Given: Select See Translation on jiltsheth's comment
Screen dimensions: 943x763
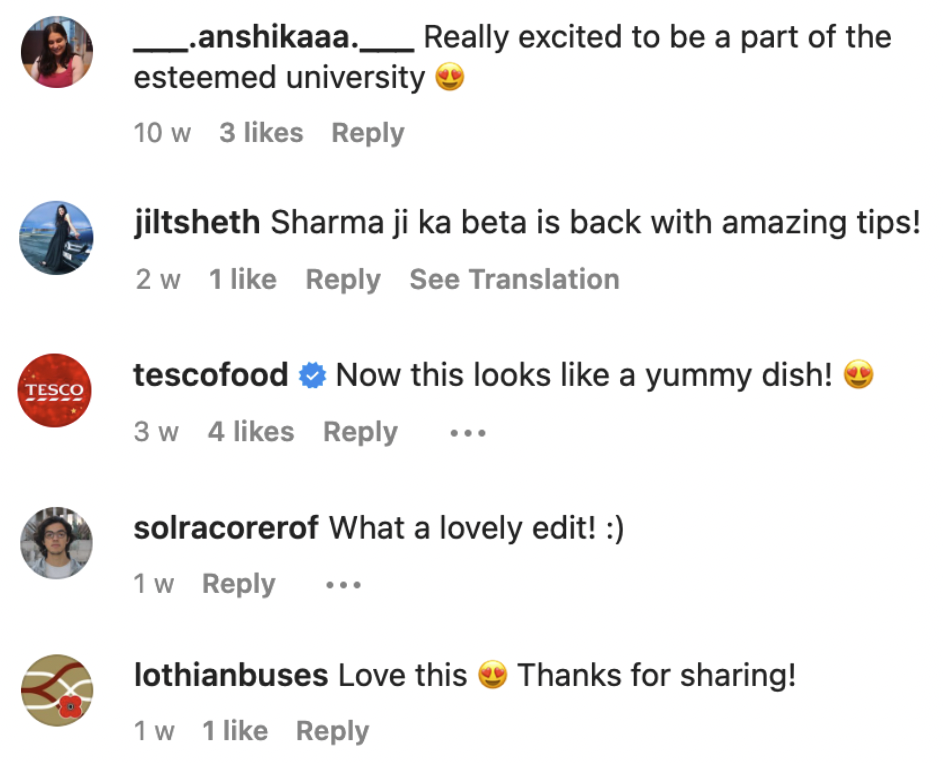Looking at the screenshot, I should point(514,280).
